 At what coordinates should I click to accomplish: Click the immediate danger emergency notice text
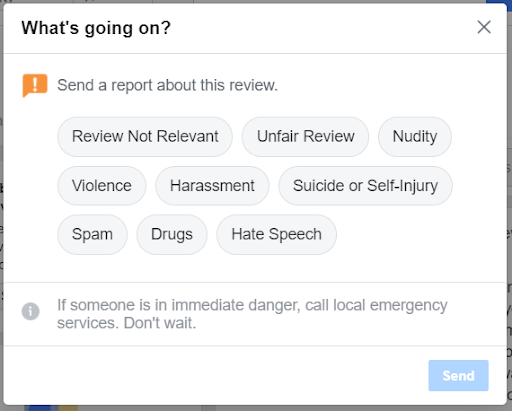pyautogui.click(x=252, y=314)
